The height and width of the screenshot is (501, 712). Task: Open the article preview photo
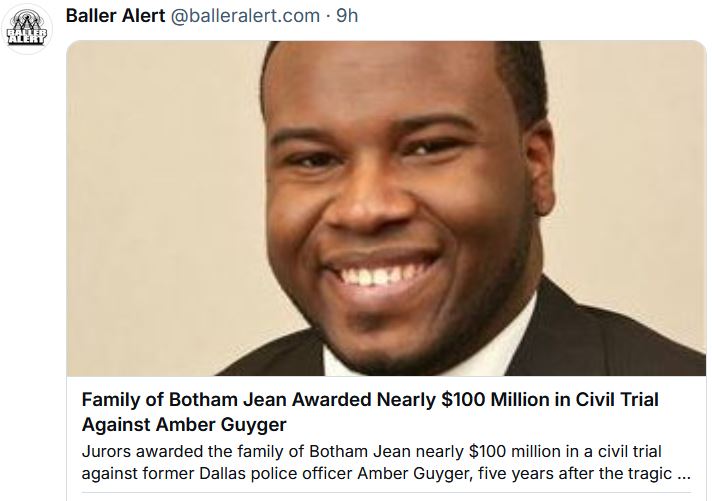pos(386,208)
